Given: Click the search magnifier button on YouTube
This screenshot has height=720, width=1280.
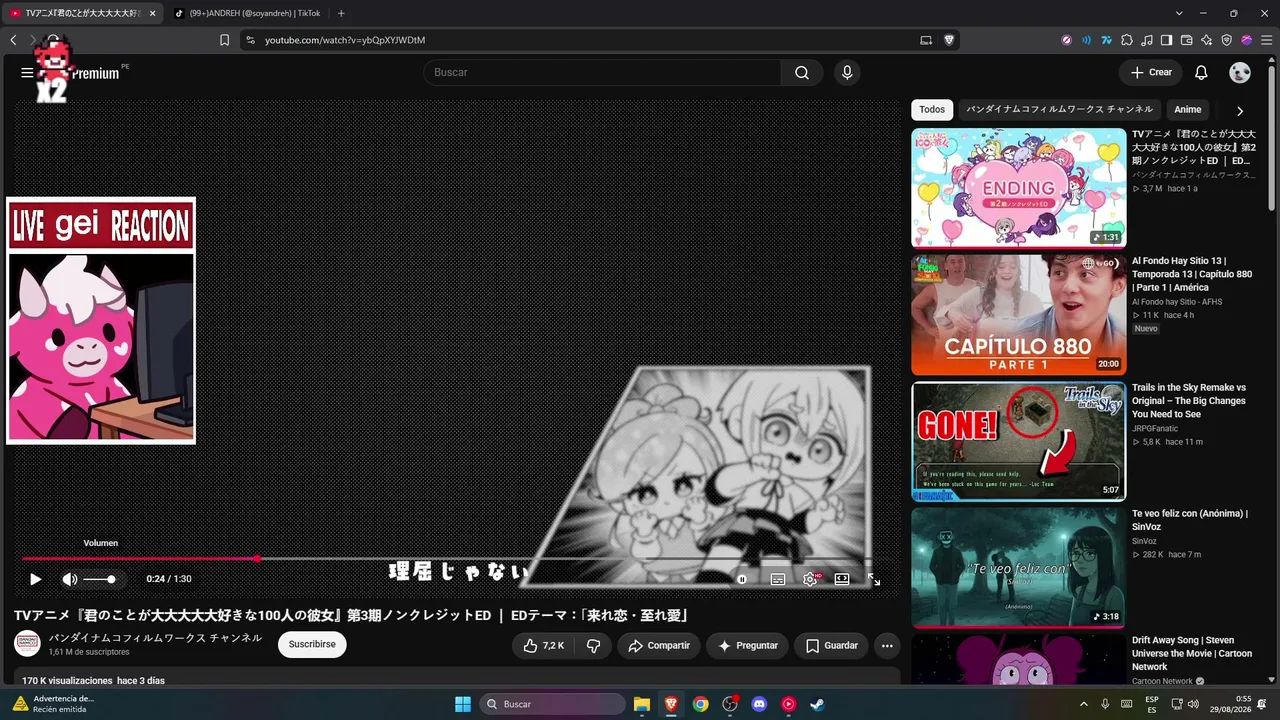Looking at the screenshot, I should coord(802,72).
